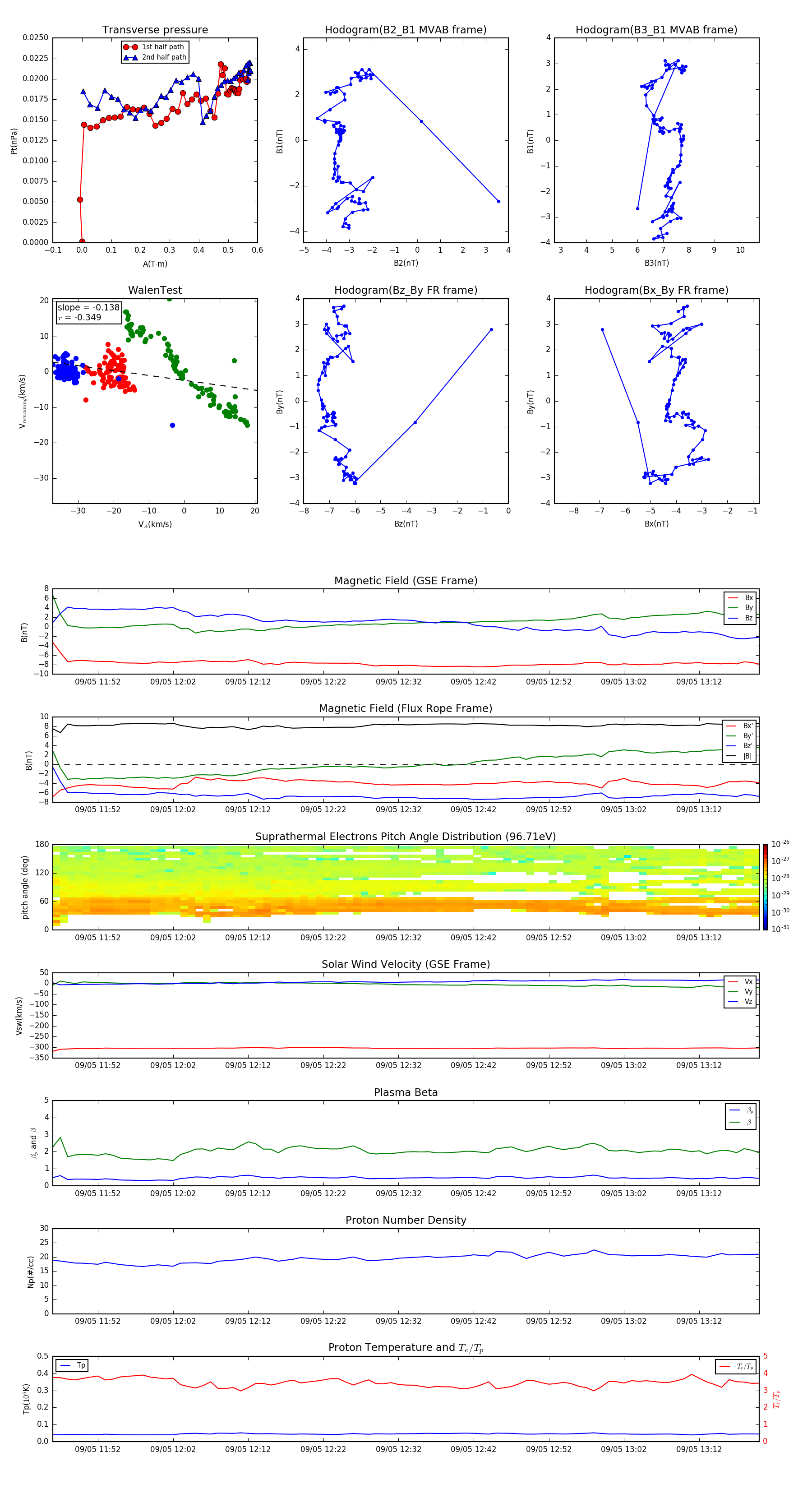
Task: Click the 'Magnetic Field (GSE Frame)' title
Action: 405,581
